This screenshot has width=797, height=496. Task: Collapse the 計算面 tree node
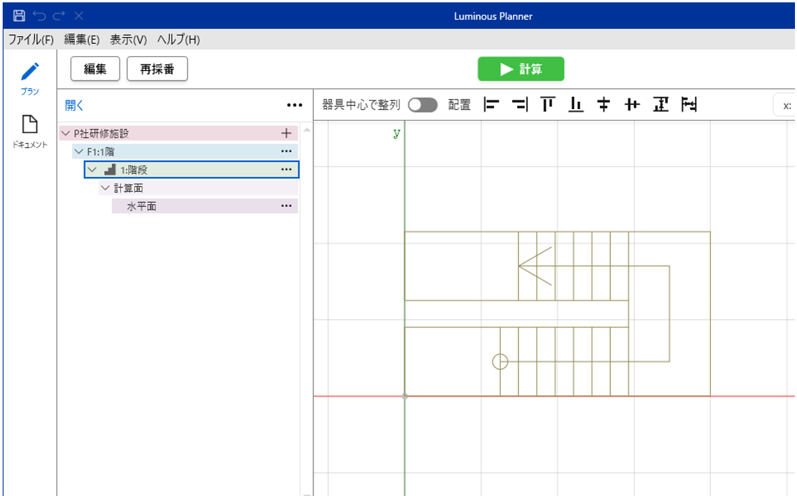[x=105, y=188]
